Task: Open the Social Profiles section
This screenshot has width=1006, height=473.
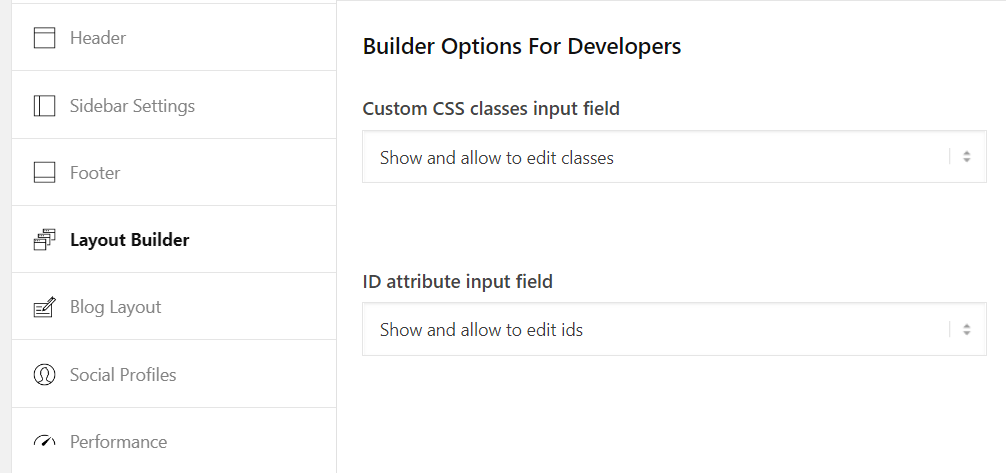Action: pyautogui.click(x=174, y=374)
